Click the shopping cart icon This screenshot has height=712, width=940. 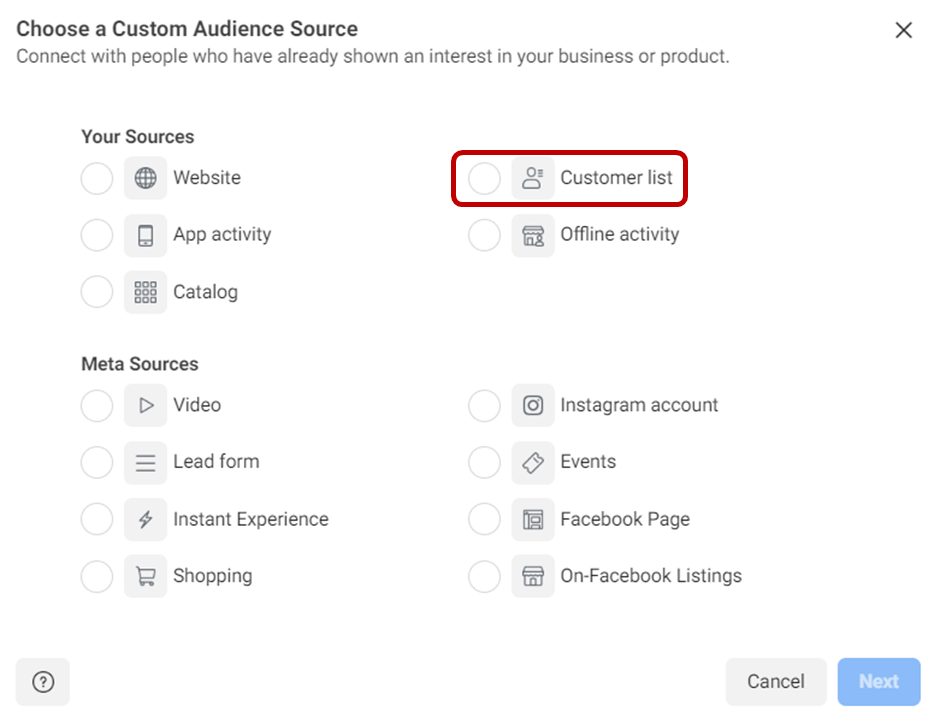[x=146, y=577]
